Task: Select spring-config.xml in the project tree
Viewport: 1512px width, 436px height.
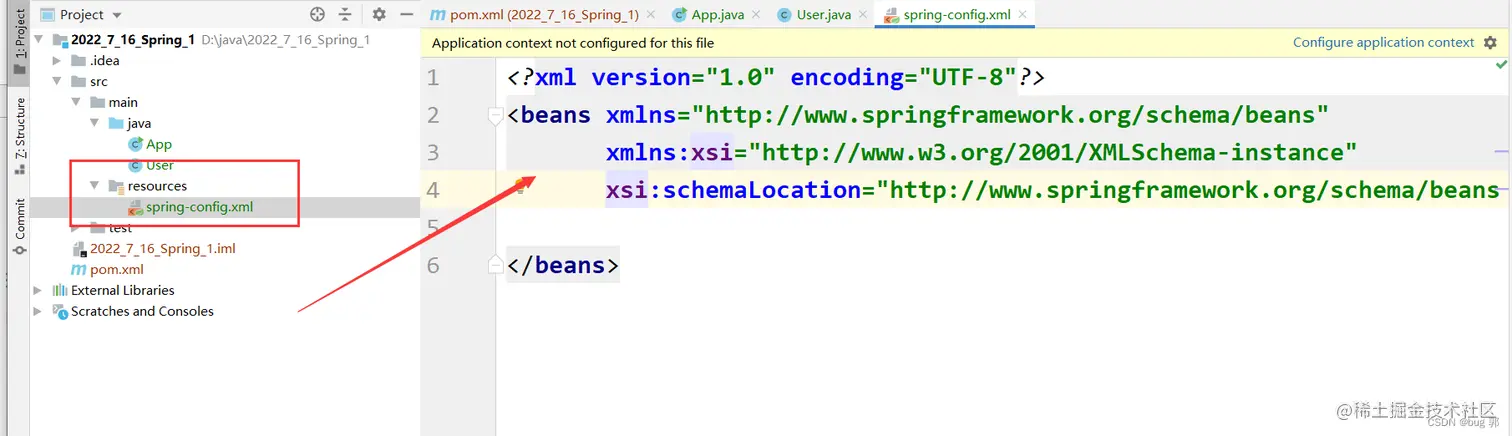Action: [199, 207]
